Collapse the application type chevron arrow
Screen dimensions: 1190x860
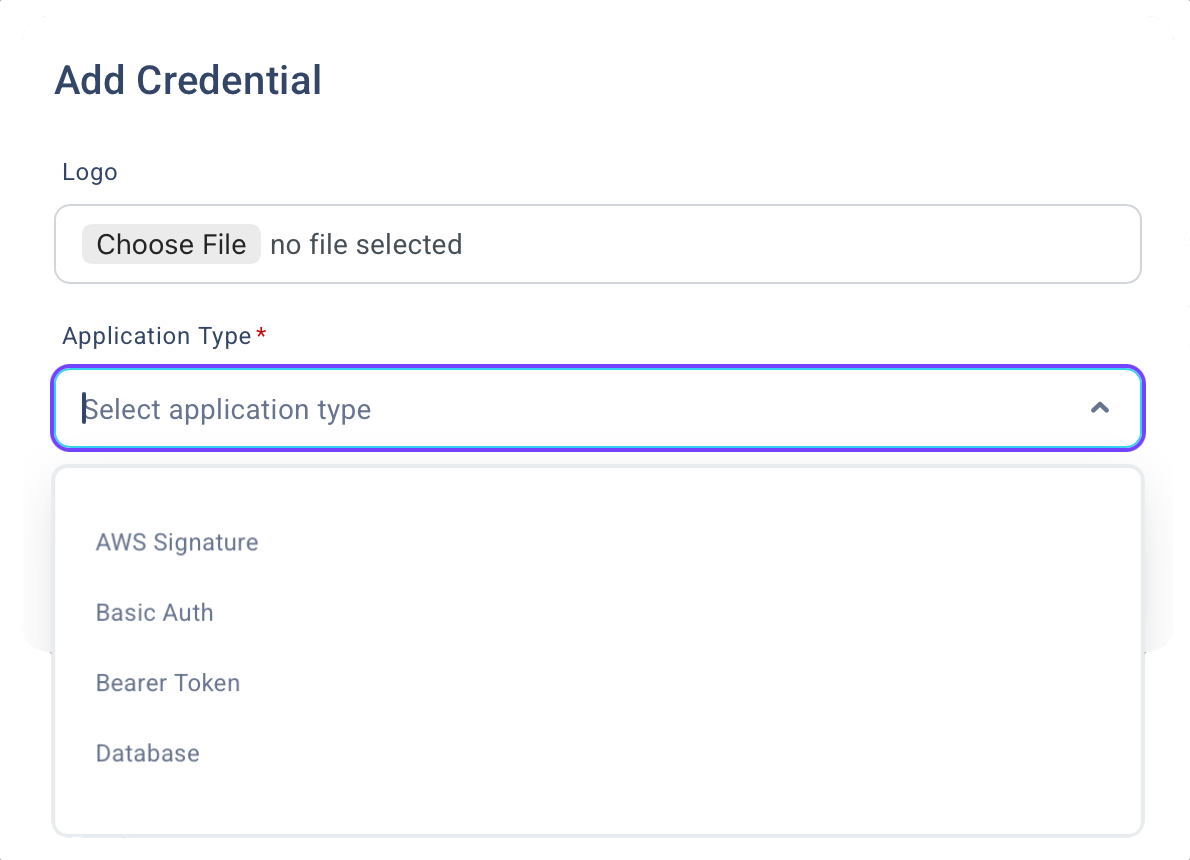pos(1100,408)
